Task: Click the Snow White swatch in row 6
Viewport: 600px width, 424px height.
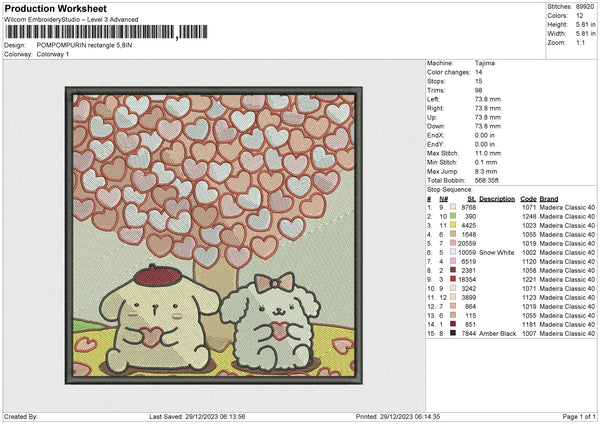Action: pos(453,252)
